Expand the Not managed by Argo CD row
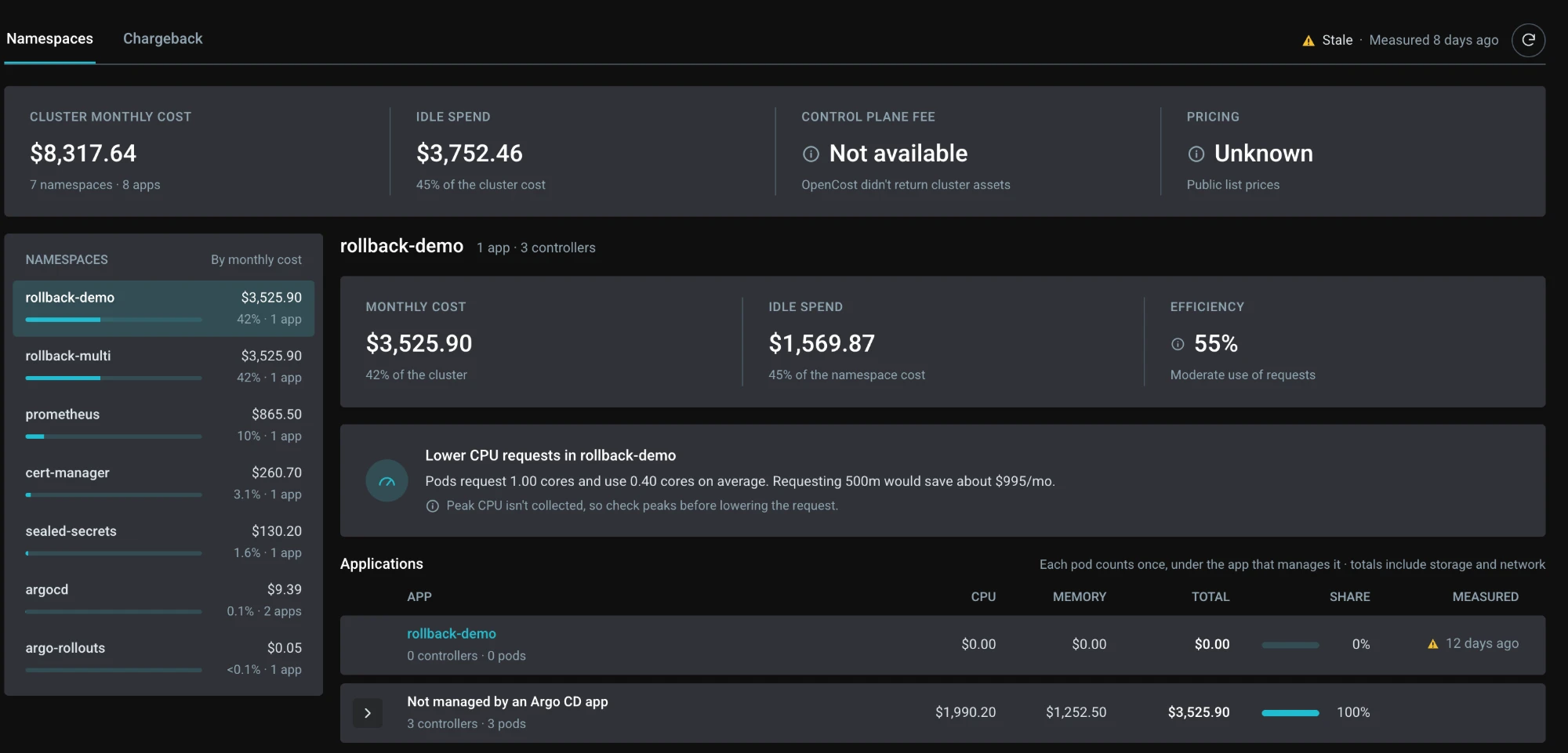1568x753 pixels. point(367,713)
